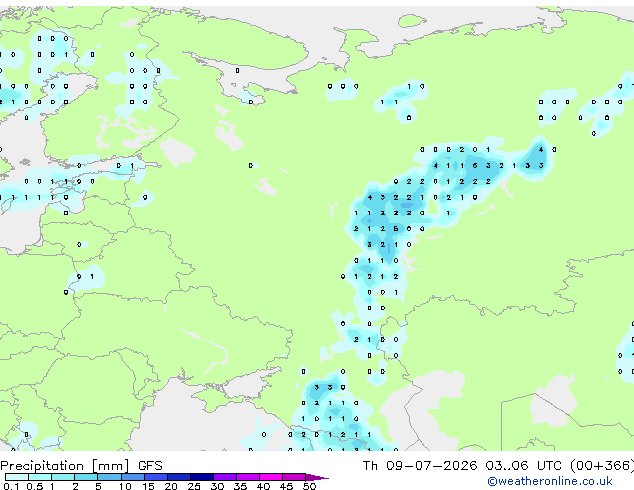Click the 0.1–0.5 mm legend color swatch
Image resolution: width=634 pixels, height=490 pixels.
coord(17,477)
